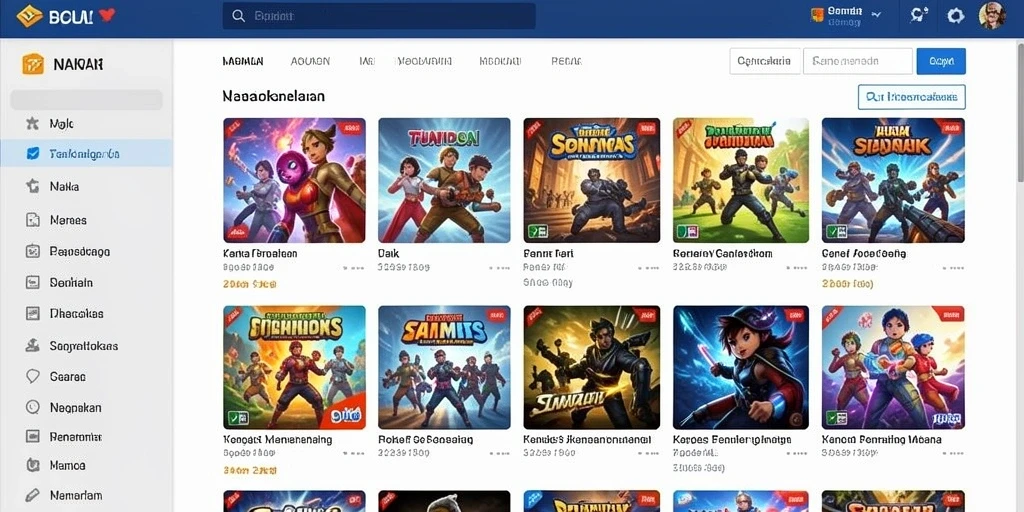This screenshot has width=1024, height=512.
Task: Focus the Sanamonada input field
Action: pos(858,61)
